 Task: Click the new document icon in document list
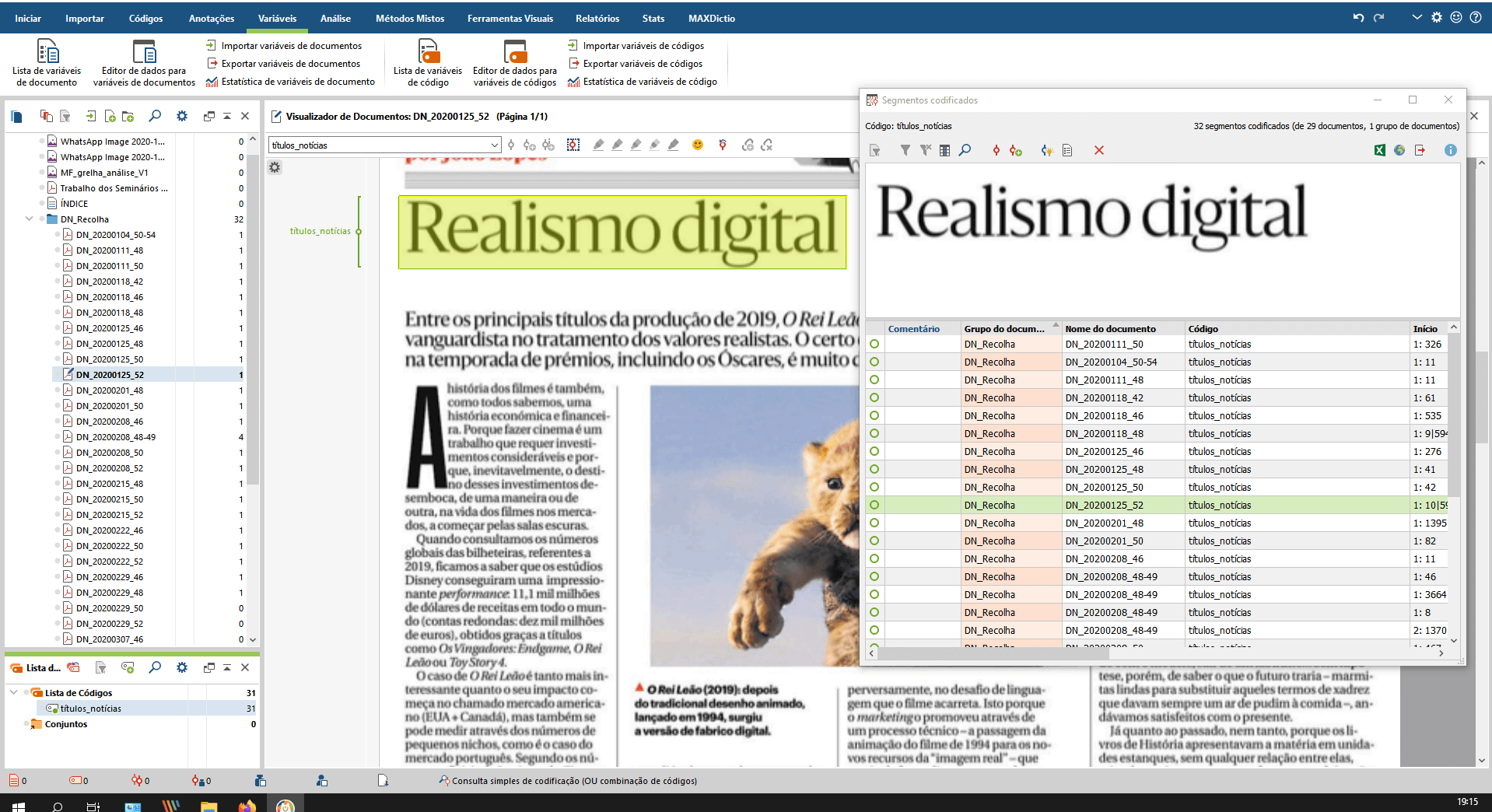[x=110, y=116]
